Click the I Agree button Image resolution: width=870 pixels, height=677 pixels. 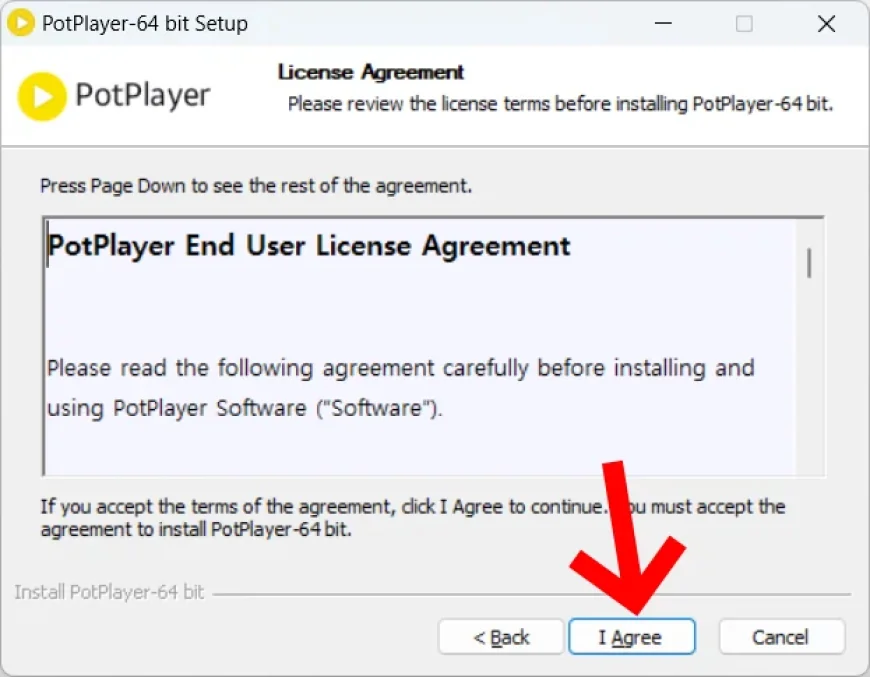tap(631, 636)
